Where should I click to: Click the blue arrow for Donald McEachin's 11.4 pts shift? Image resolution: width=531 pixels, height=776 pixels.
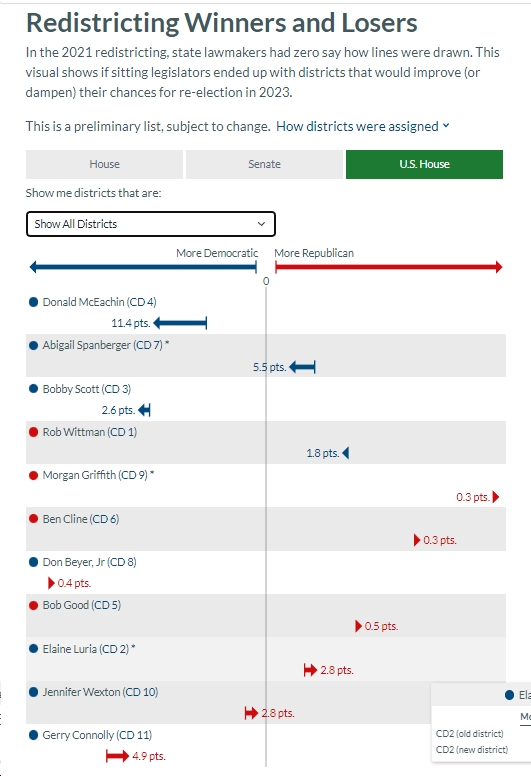click(x=180, y=324)
